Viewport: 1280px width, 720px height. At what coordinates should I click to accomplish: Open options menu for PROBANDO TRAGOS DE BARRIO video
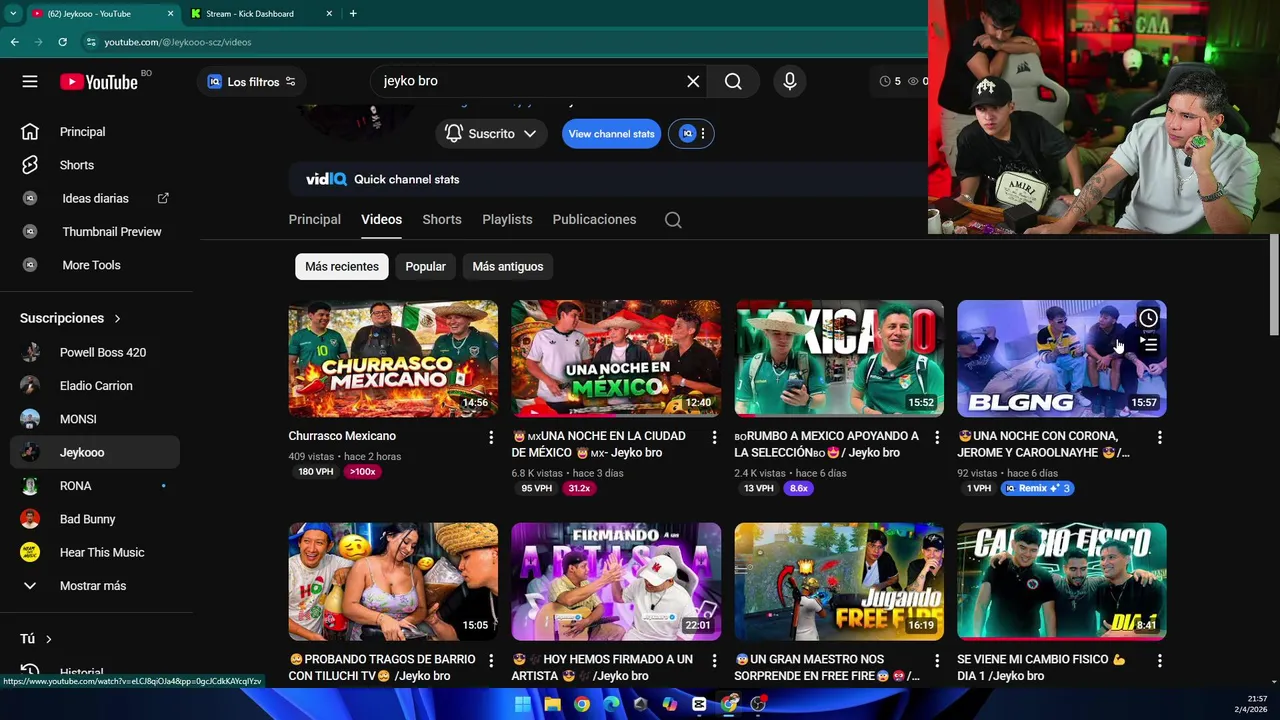coord(491,660)
